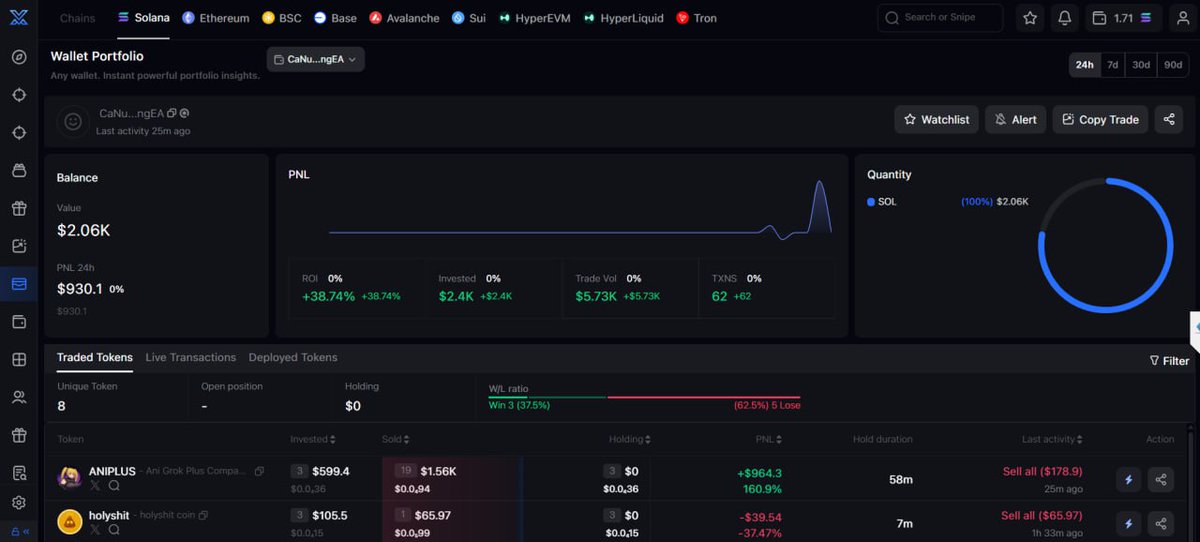Open the notifications bell in header
This screenshot has width=1200, height=542.
pos(1064,18)
